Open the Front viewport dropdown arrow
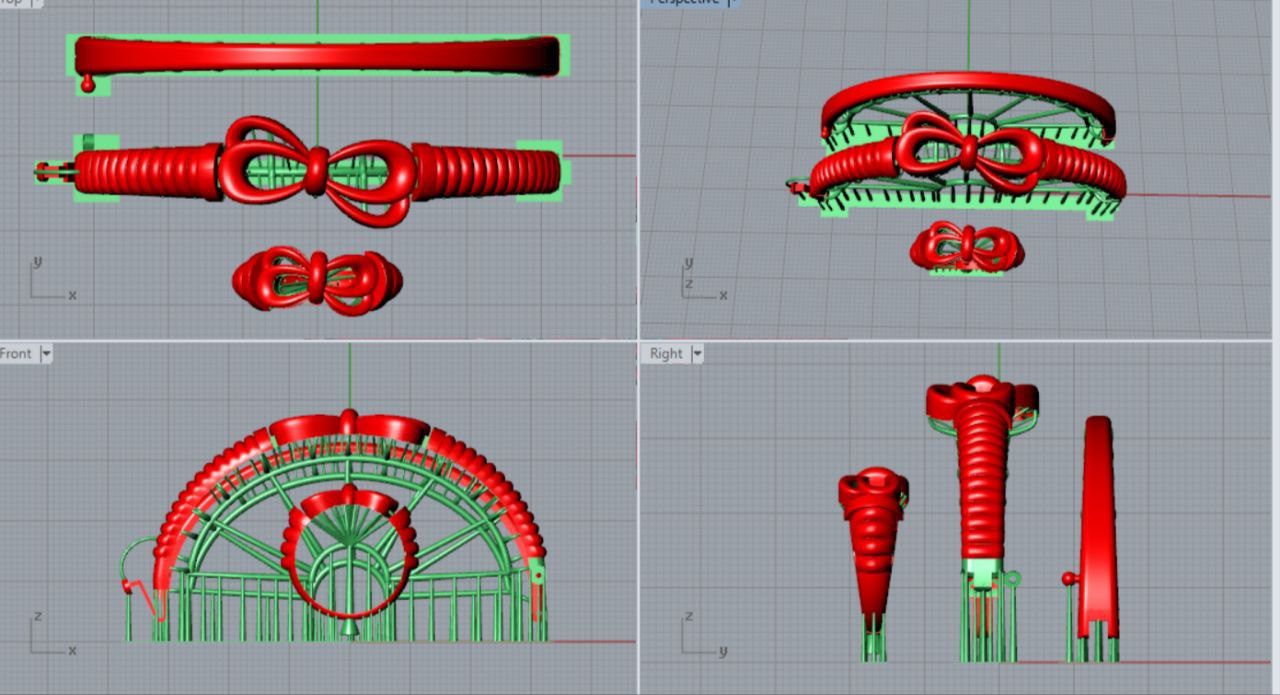 46,354
